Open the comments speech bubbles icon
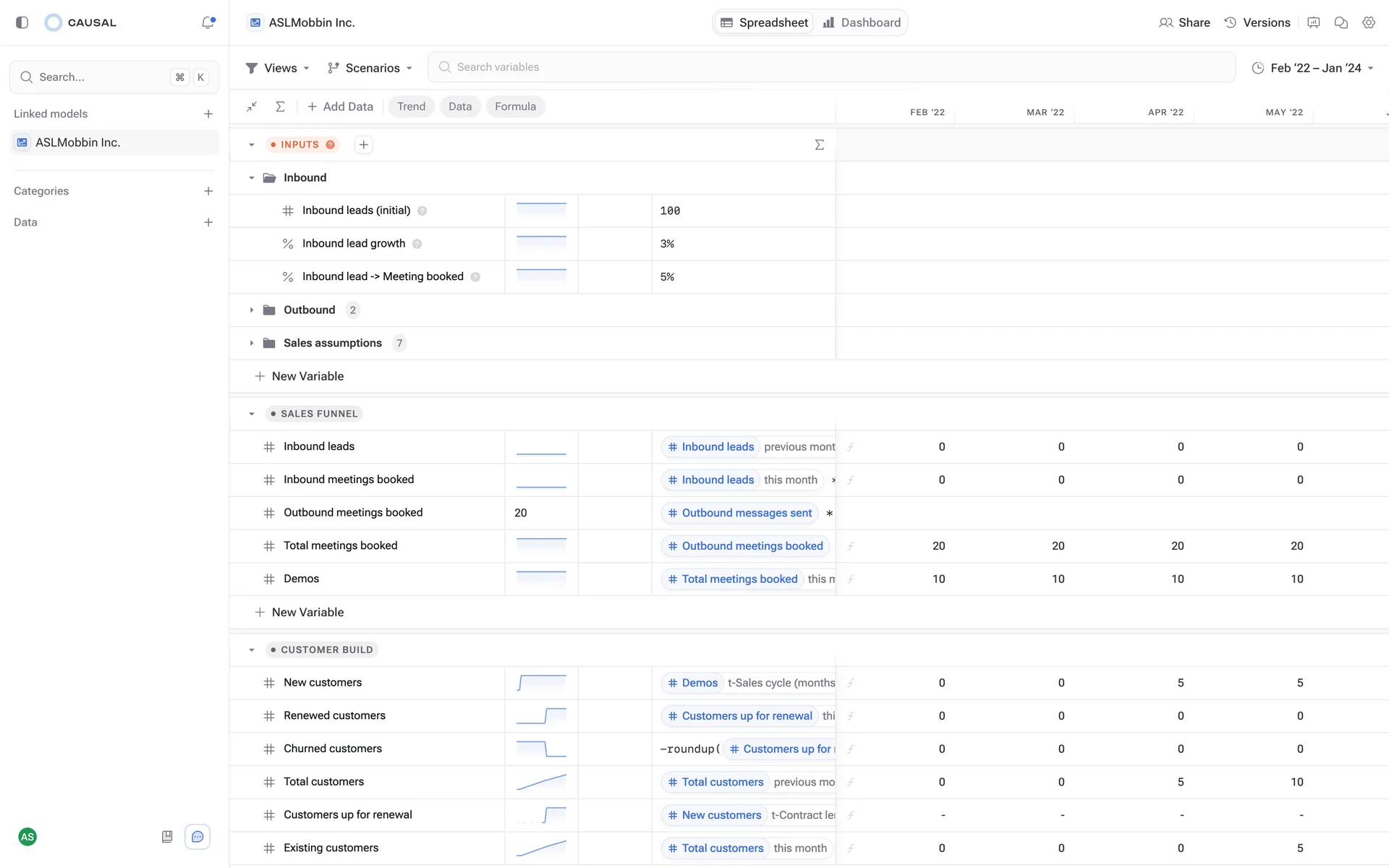Screen dimensions: 1389x868 pos(1341,22)
